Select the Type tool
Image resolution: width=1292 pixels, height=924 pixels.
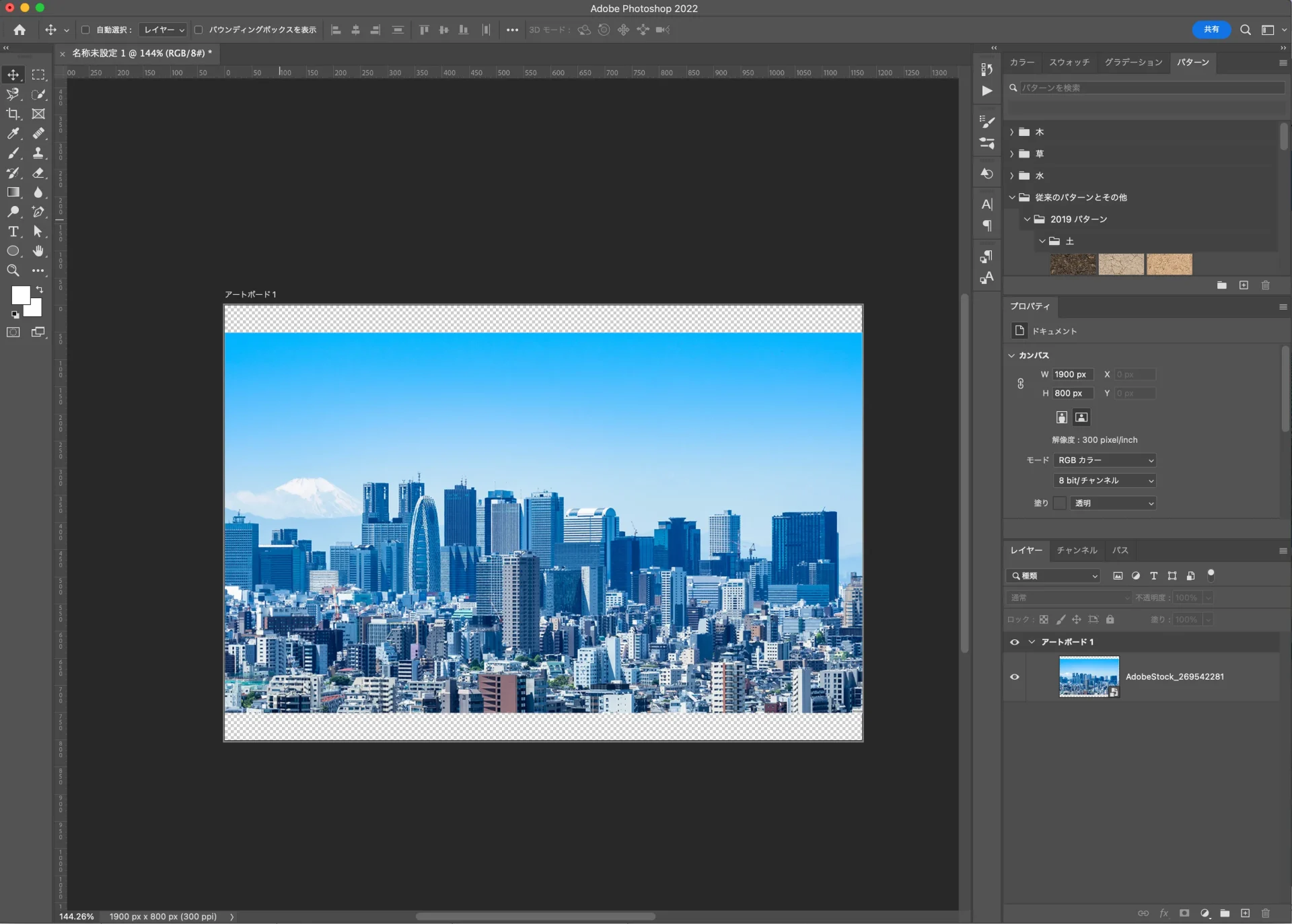click(x=13, y=232)
